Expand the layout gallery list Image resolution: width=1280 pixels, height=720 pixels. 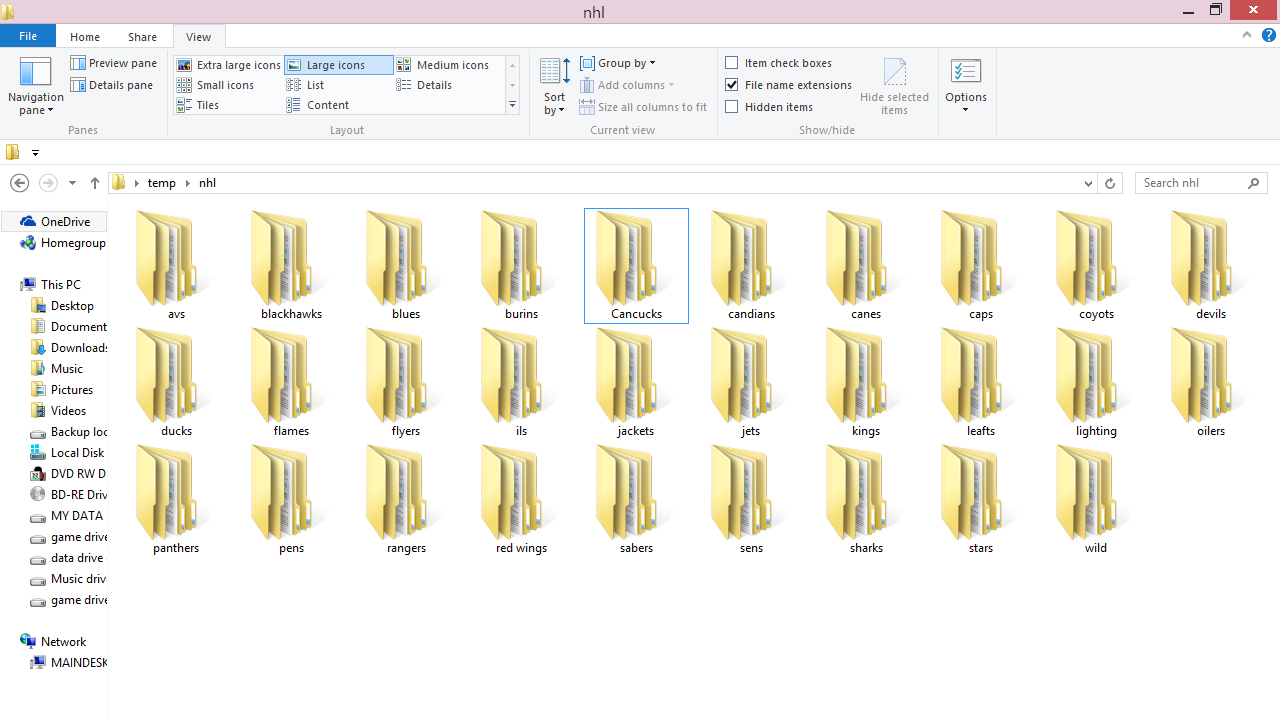tap(512, 105)
